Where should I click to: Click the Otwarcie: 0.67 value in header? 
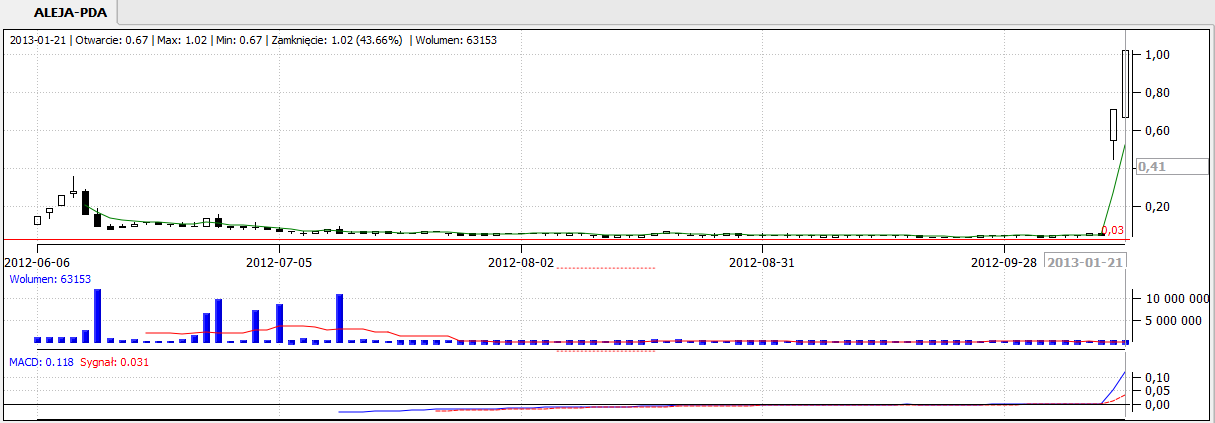click(x=112, y=40)
